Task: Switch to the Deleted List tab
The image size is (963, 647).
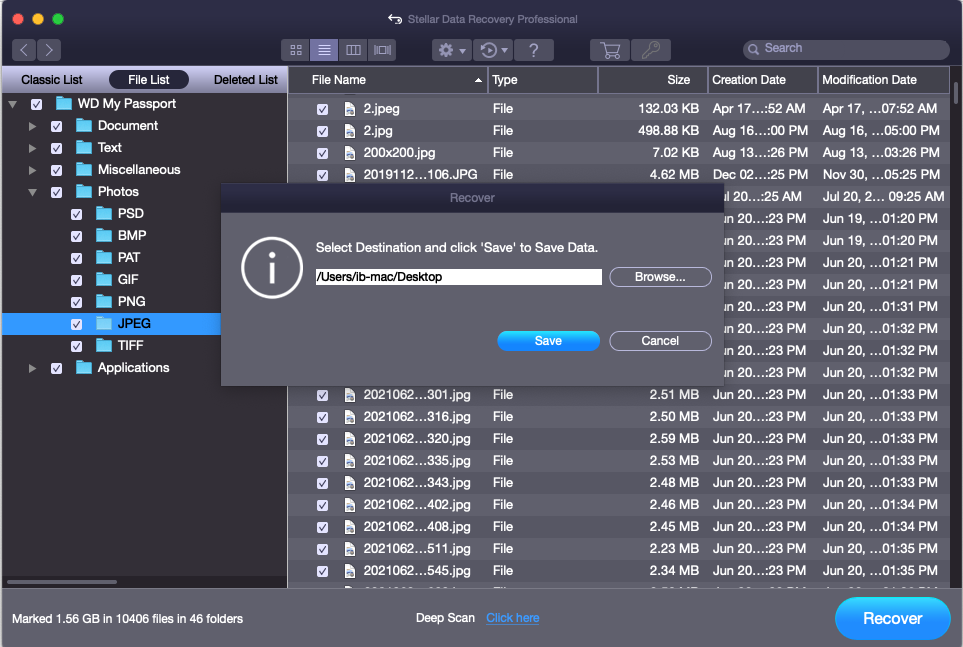Action: [246, 80]
